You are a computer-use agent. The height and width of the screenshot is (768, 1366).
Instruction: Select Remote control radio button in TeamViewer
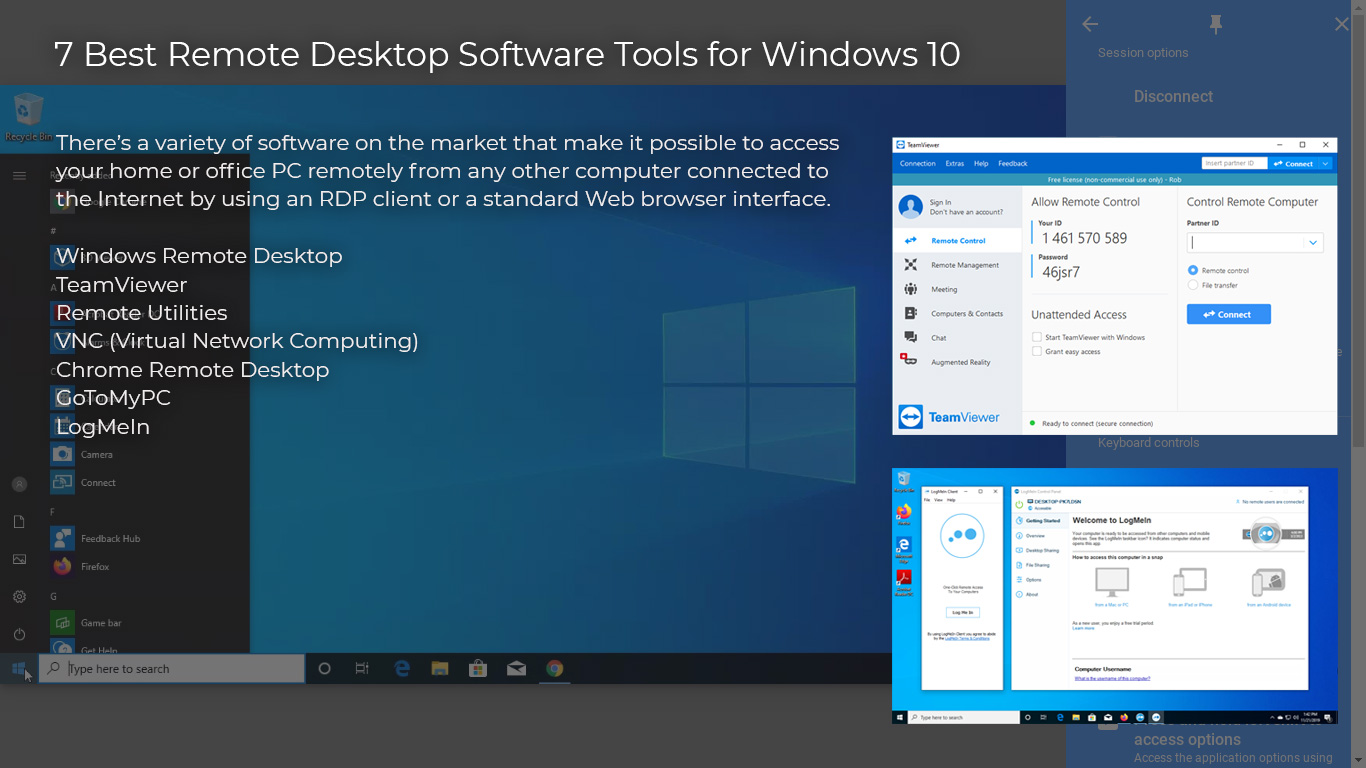(1193, 270)
